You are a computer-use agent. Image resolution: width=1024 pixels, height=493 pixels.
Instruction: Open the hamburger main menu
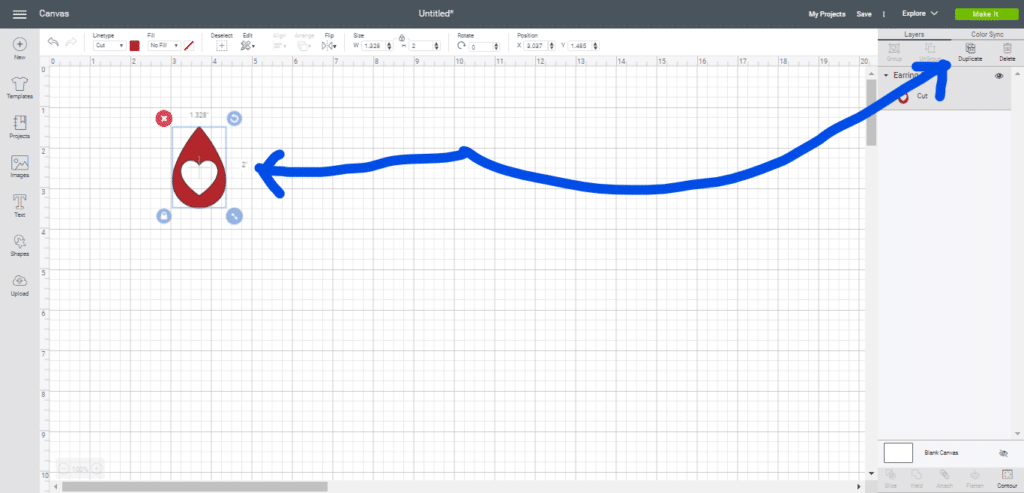coord(19,14)
